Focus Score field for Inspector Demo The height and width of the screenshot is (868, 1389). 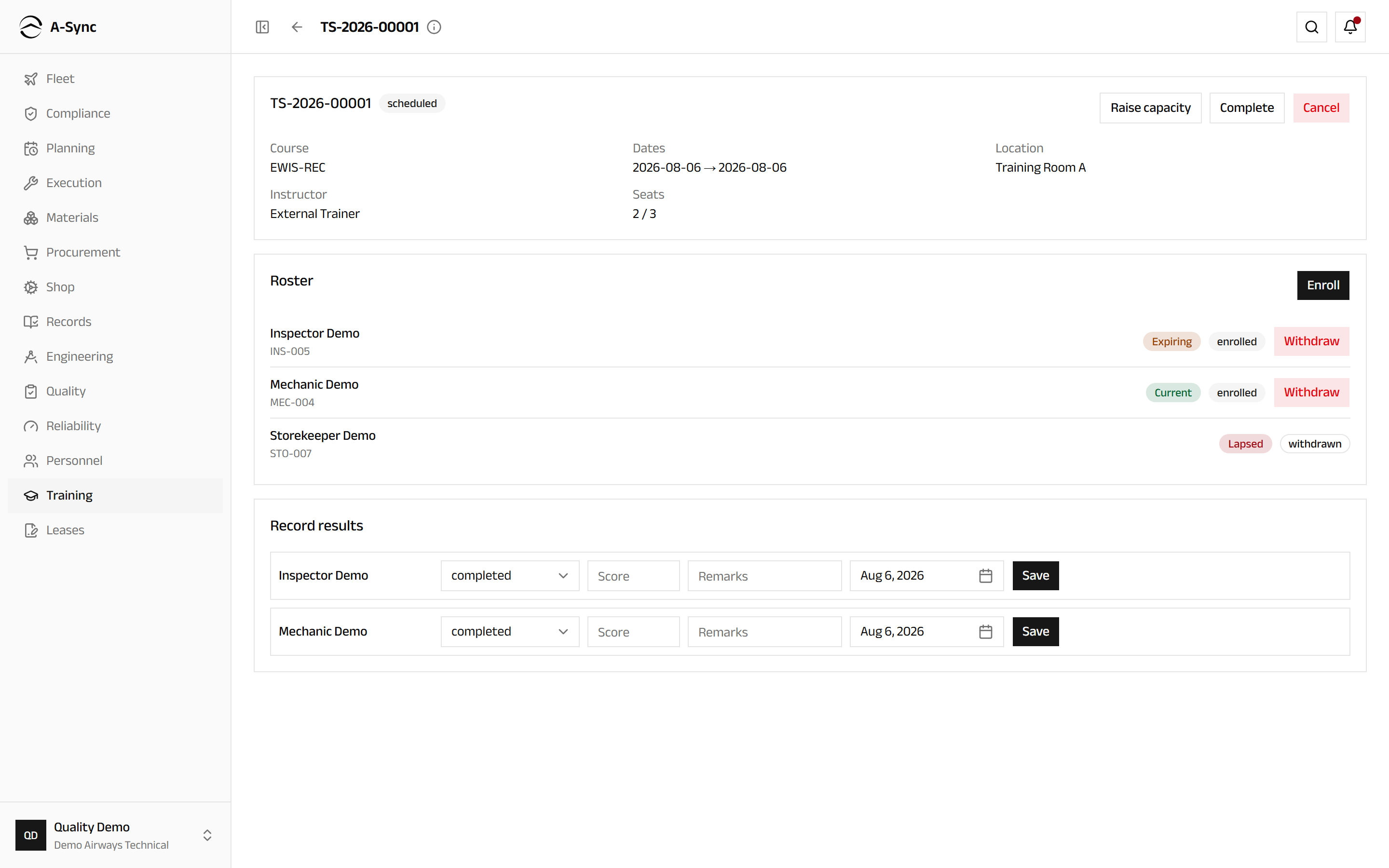click(633, 576)
